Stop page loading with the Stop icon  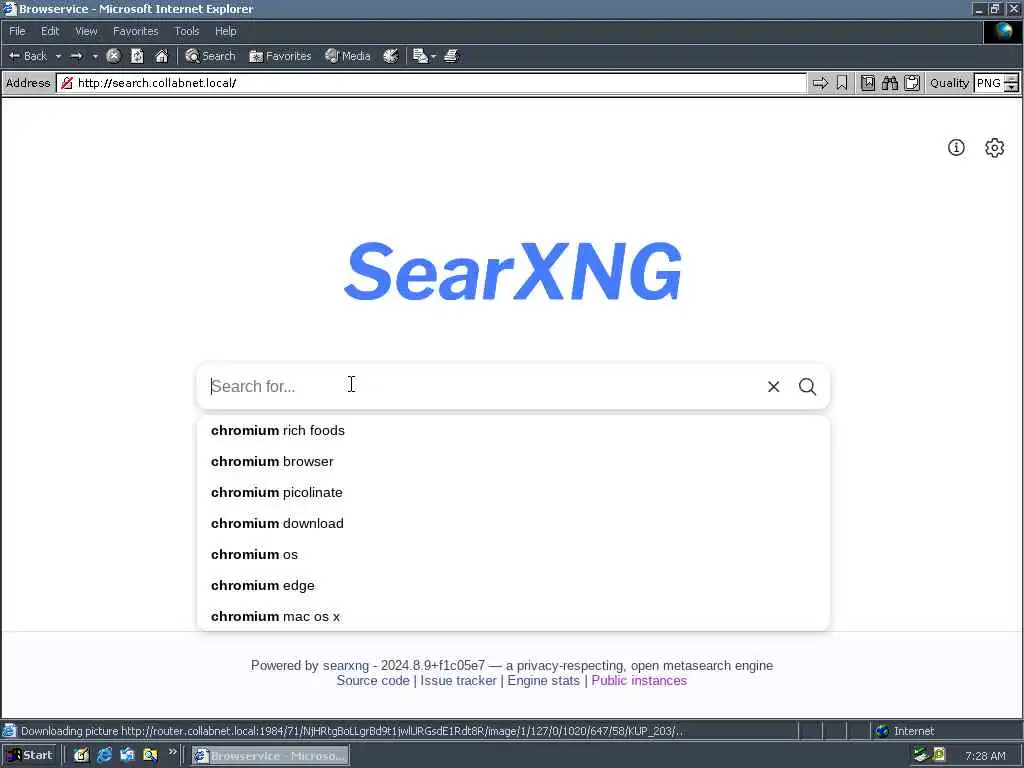[113, 56]
